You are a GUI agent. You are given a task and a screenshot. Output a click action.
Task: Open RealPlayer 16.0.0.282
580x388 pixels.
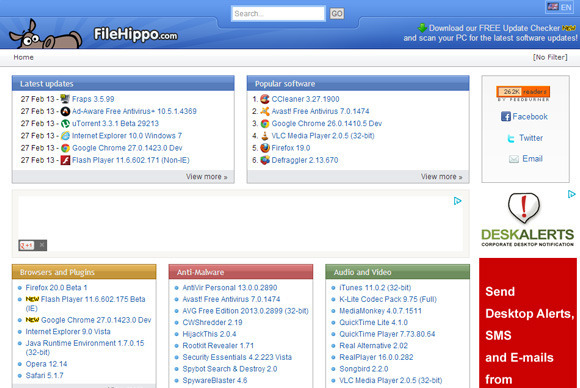click(376, 357)
